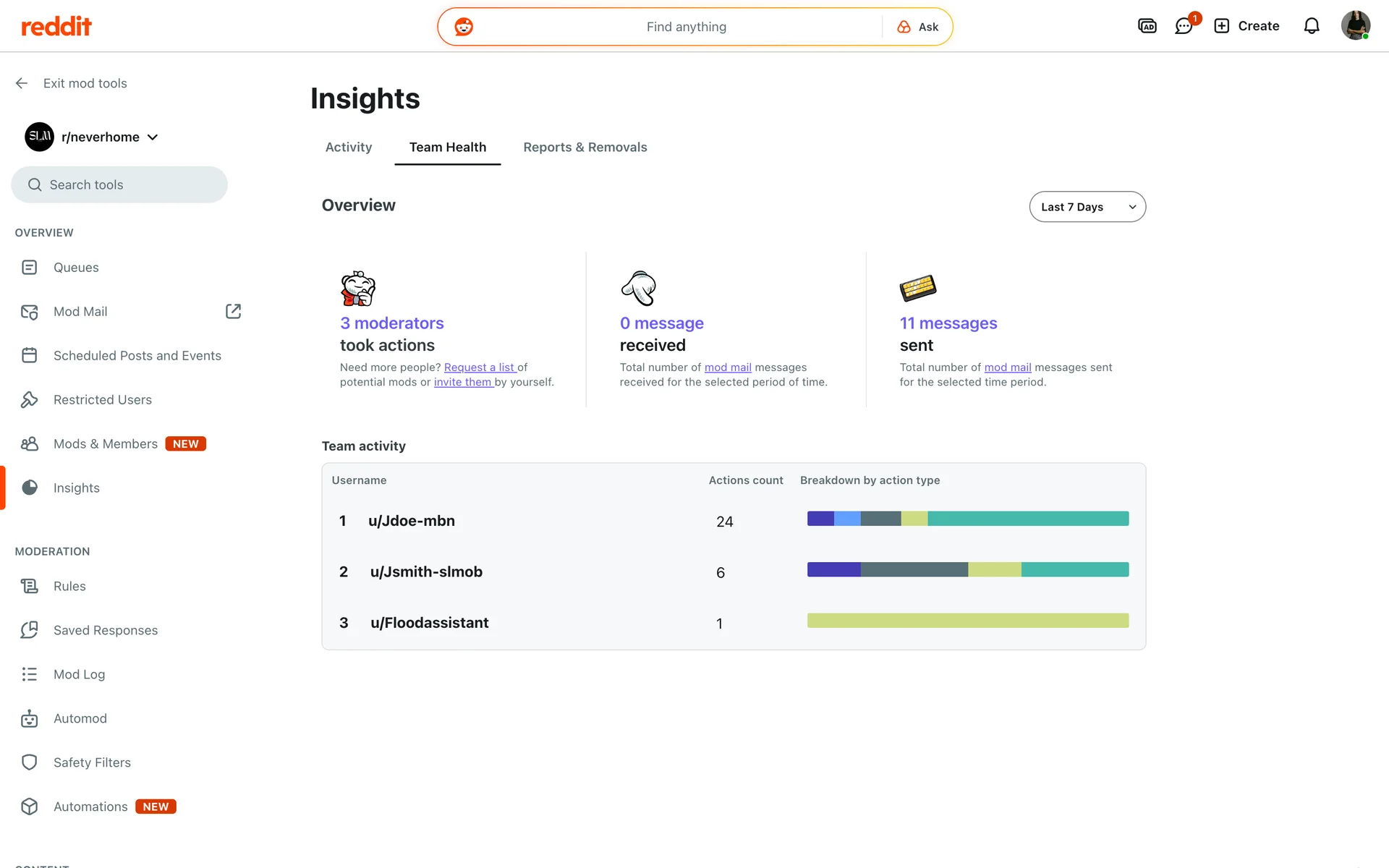Click the teal segment of Jdoe-mbn's bar
1389x868 pixels.
[x=1027, y=519]
